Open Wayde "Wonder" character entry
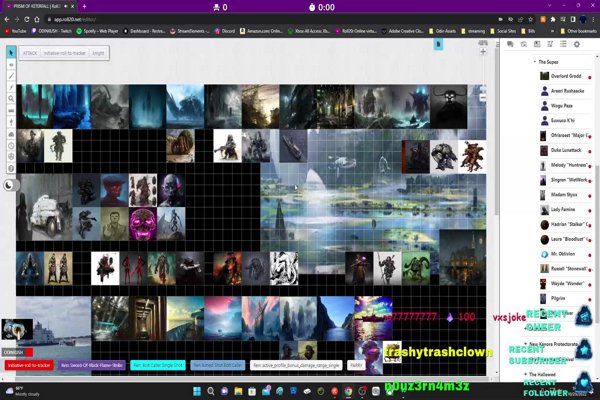The image size is (600, 400). pos(565,284)
